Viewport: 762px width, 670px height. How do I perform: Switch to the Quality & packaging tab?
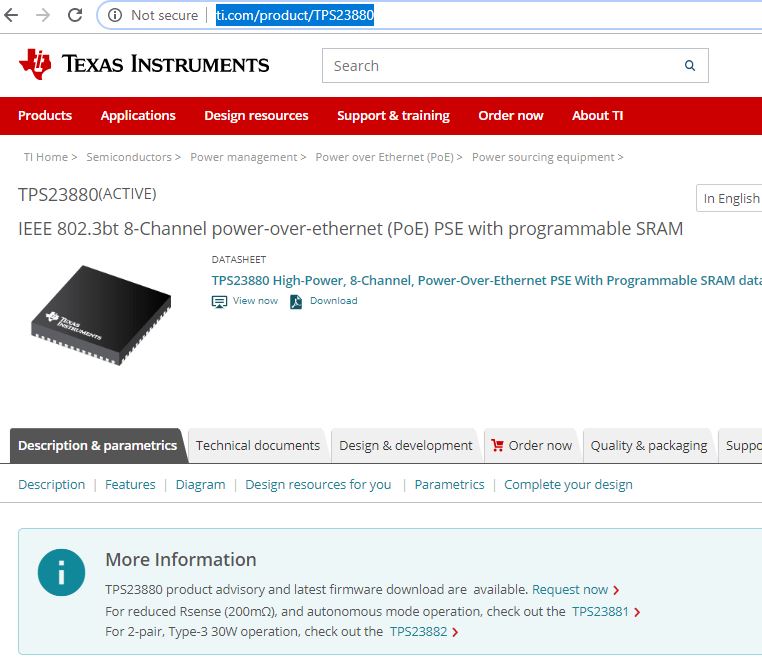(x=649, y=446)
